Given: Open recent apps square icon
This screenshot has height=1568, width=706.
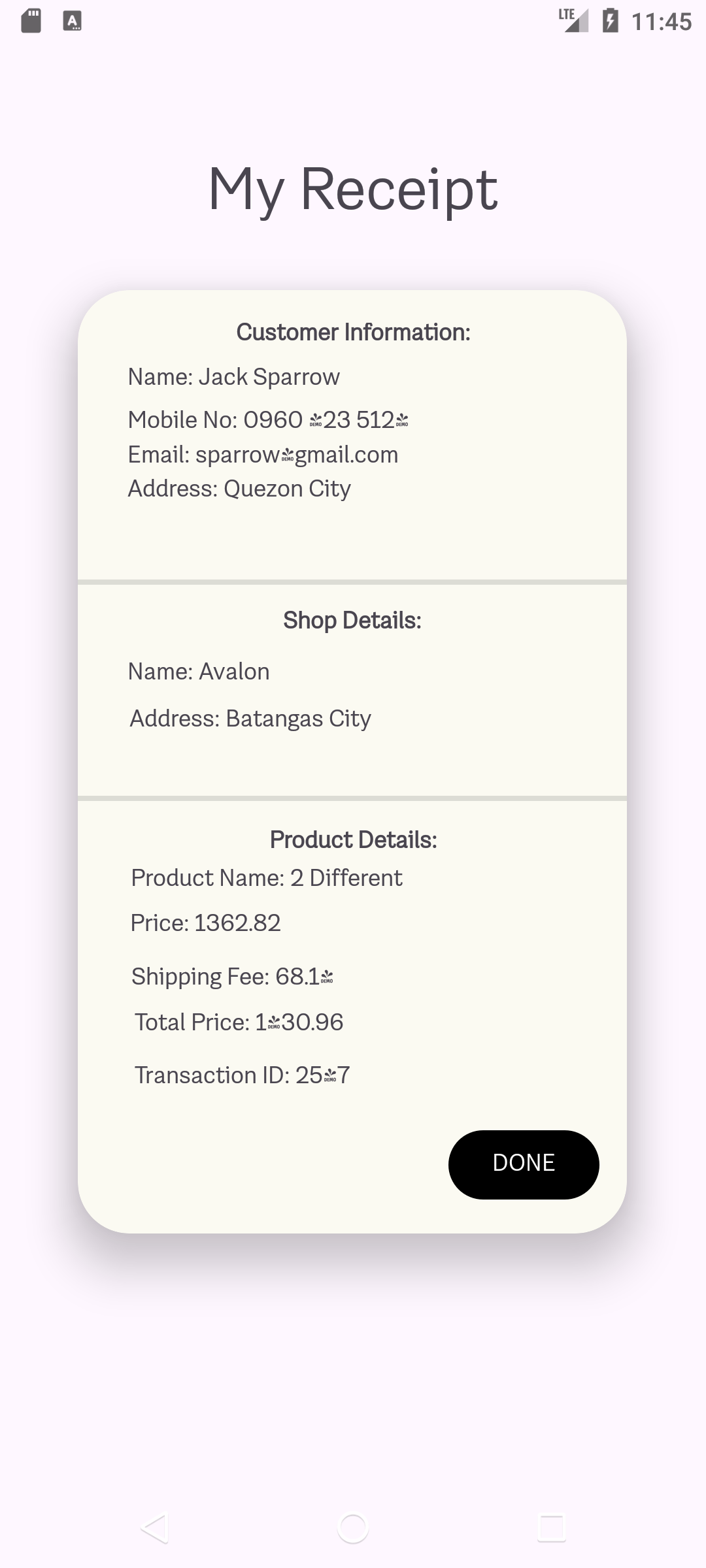Looking at the screenshot, I should pyautogui.click(x=551, y=1529).
